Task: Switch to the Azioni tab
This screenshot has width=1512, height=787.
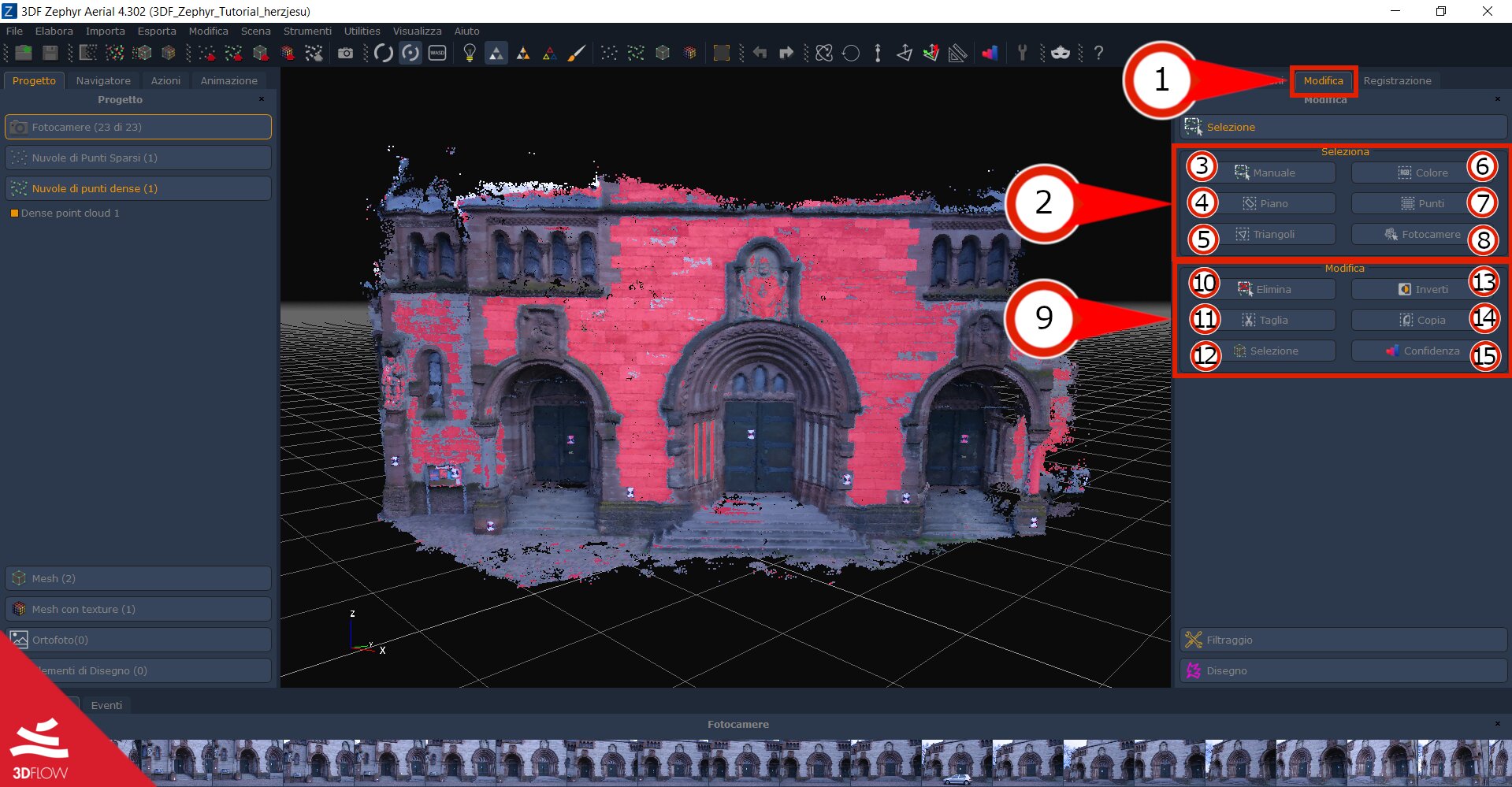Action: (x=165, y=80)
